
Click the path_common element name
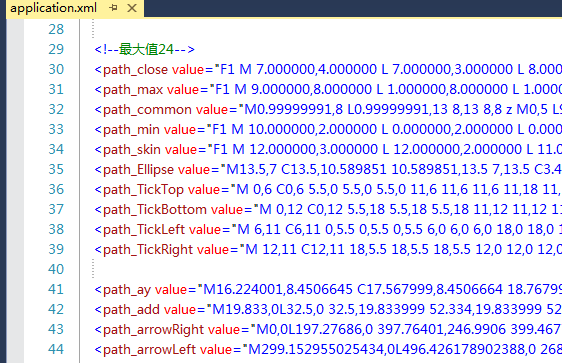(x=147, y=110)
